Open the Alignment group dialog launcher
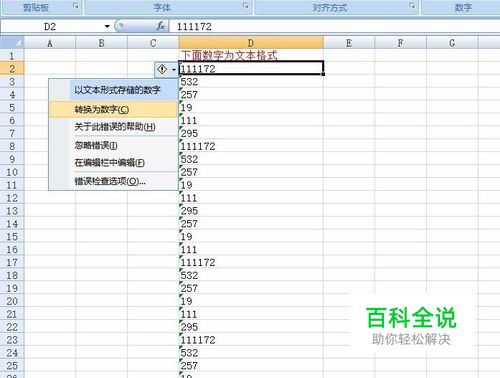 click(x=412, y=6)
